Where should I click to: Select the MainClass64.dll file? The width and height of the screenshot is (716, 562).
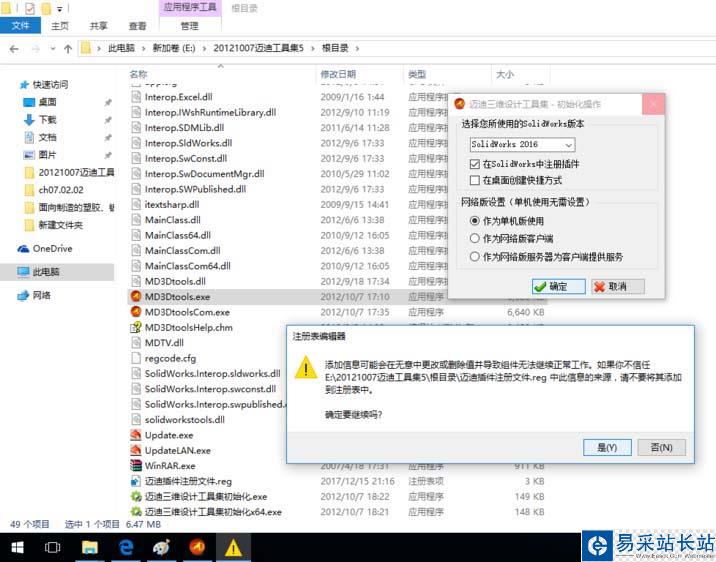178,235
